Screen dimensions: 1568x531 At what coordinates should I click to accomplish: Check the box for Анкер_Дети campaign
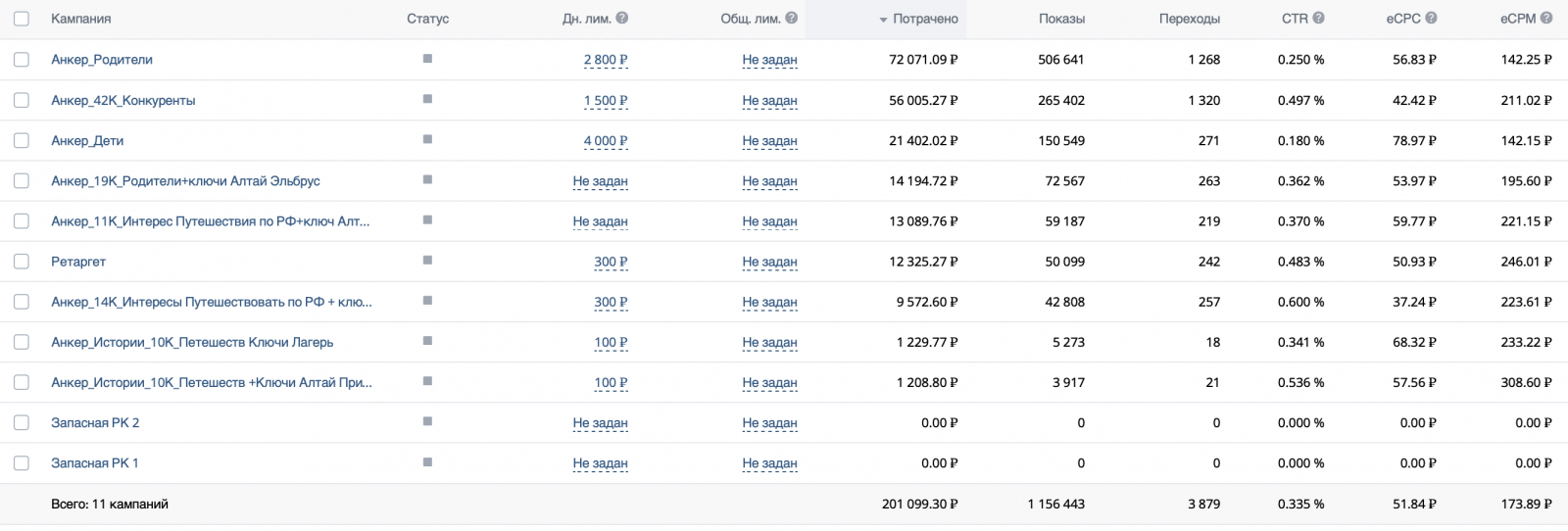(22, 140)
